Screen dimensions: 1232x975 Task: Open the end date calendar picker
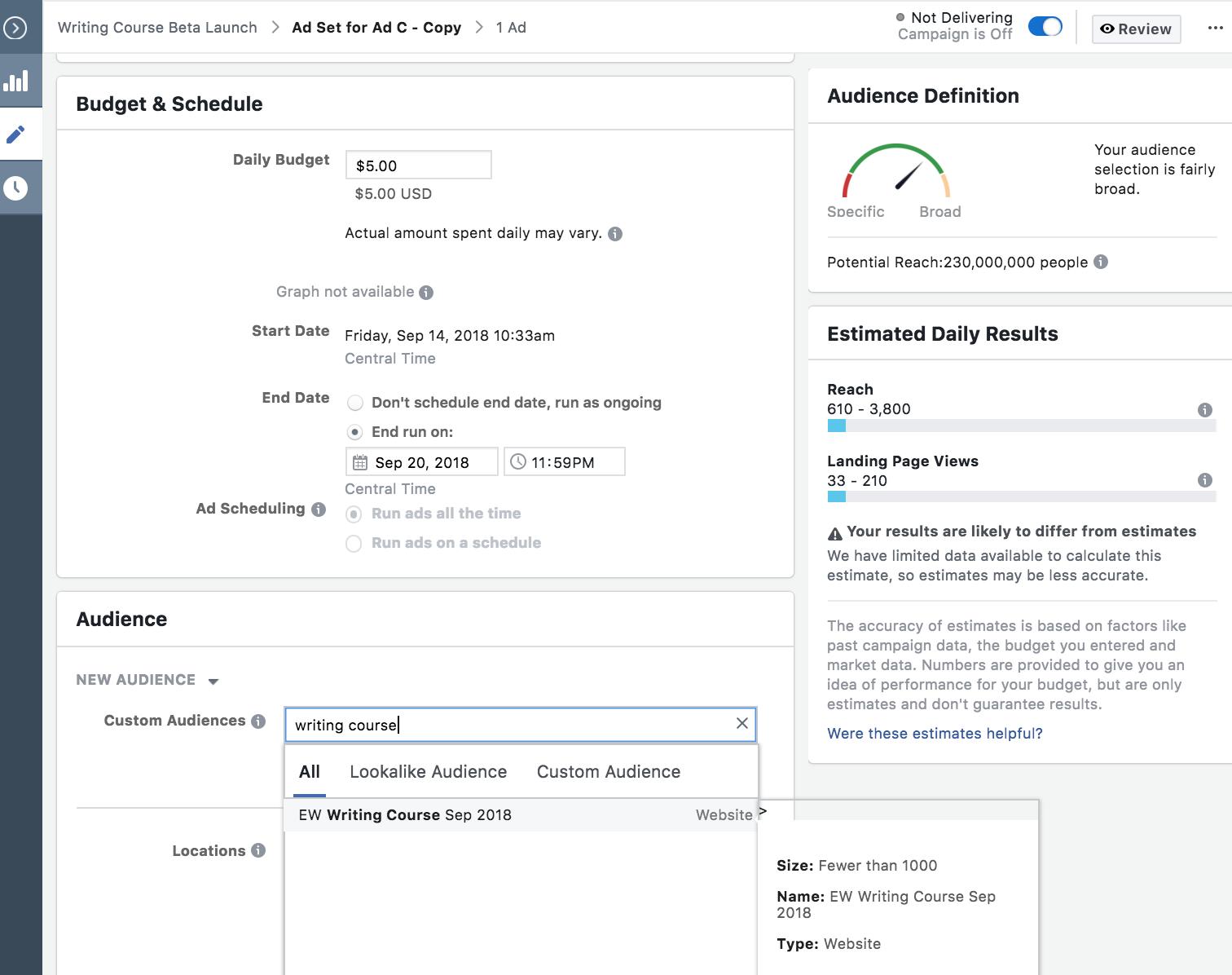(421, 462)
